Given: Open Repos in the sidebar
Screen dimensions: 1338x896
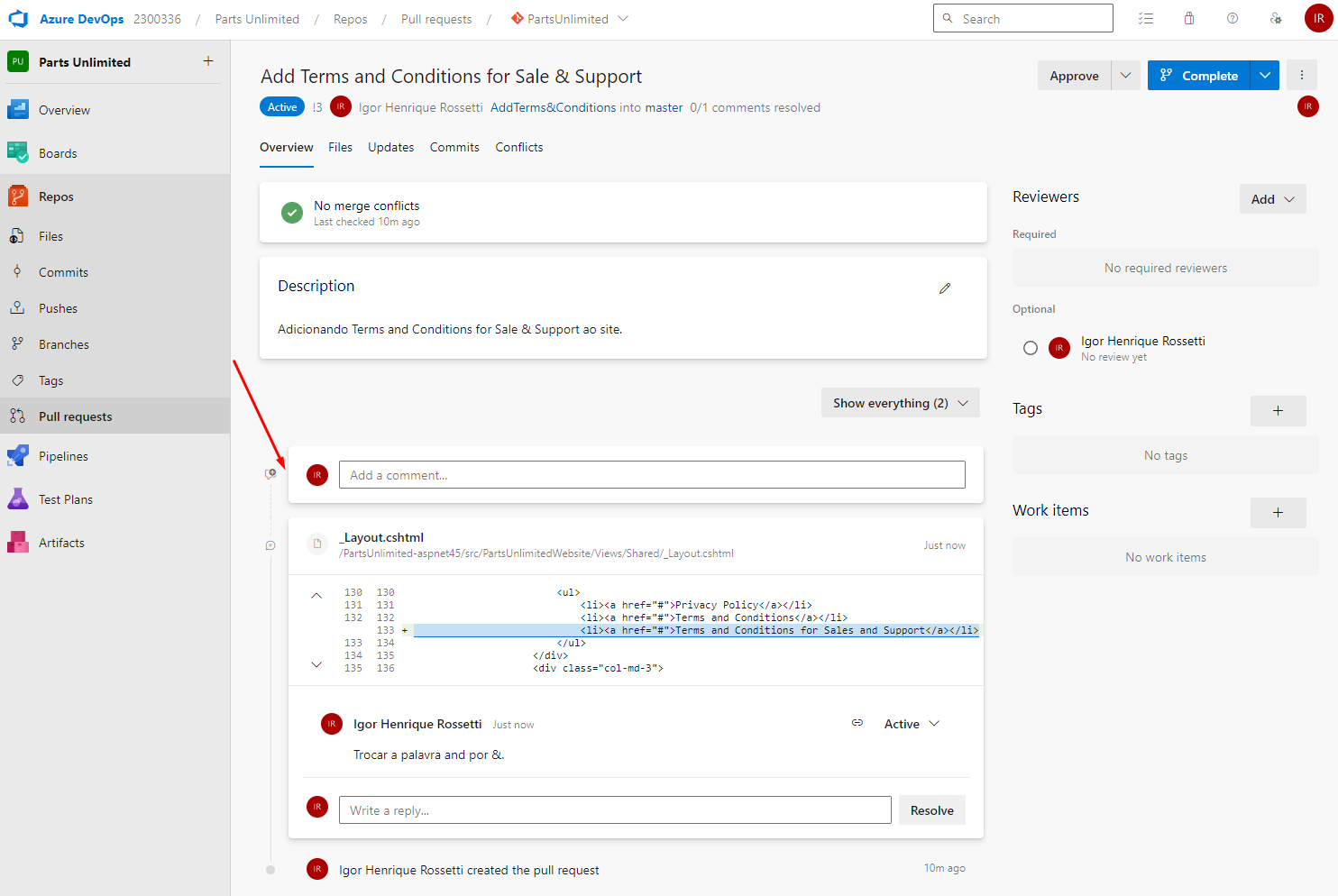Looking at the screenshot, I should (x=115, y=197).
